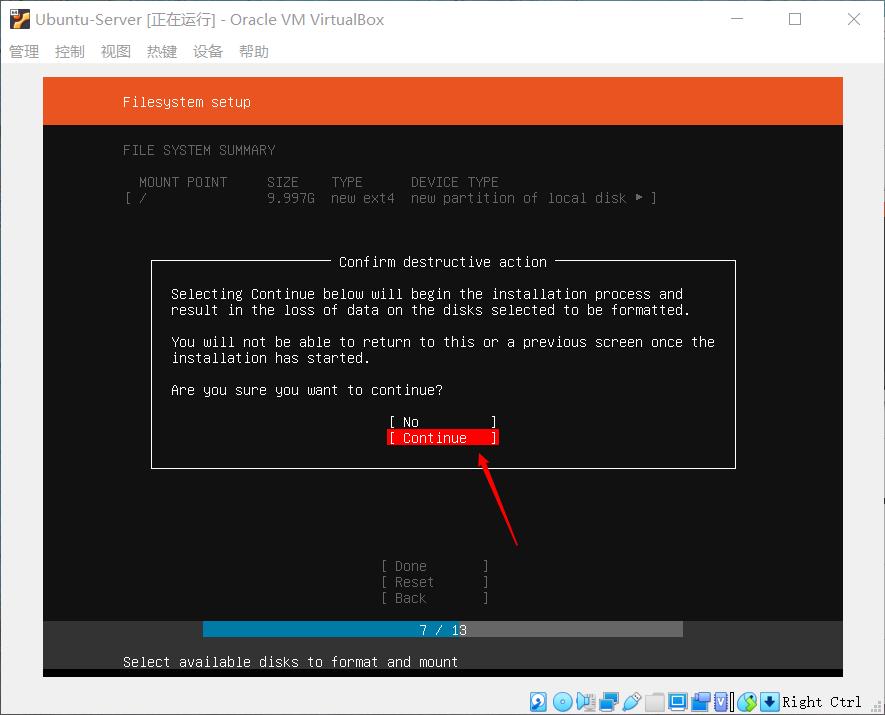The width and height of the screenshot is (885, 715).
Task: Click the 7/13 installation progress bar
Action: point(442,628)
